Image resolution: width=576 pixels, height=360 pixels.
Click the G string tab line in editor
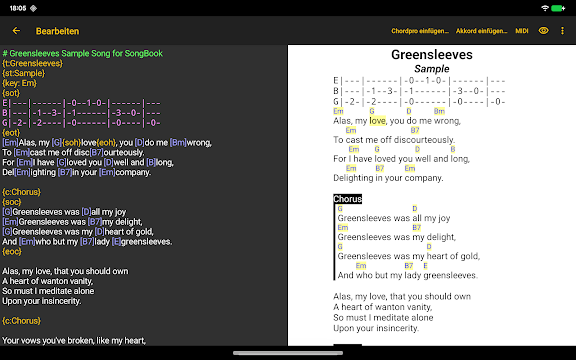pyautogui.click(x=81, y=123)
